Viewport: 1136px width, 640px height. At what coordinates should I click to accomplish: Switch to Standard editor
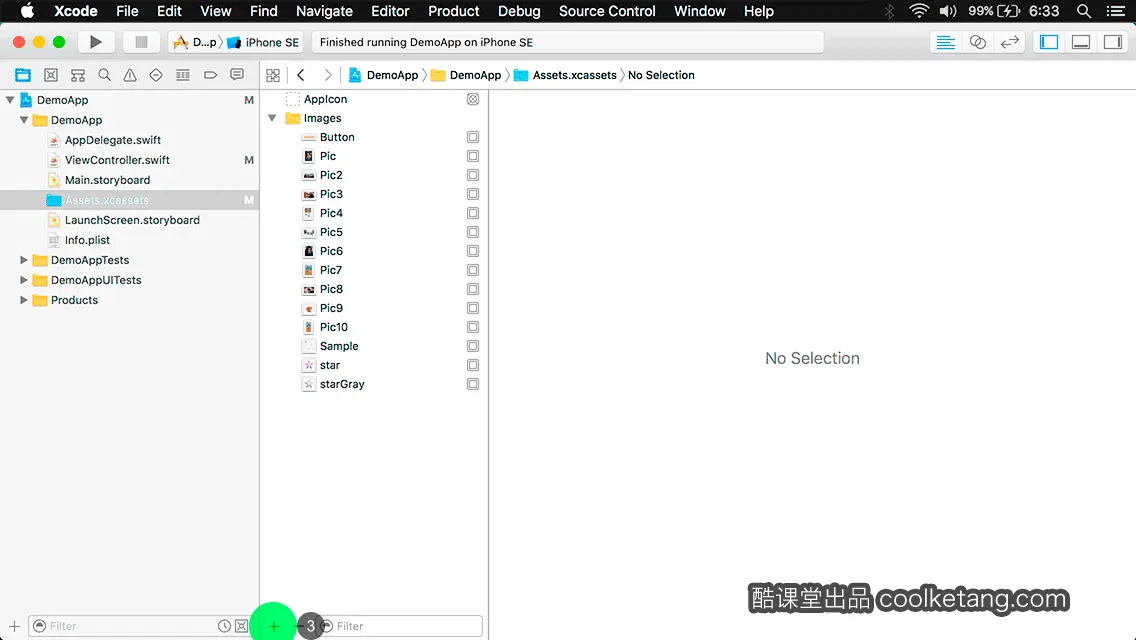(x=945, y=42)
